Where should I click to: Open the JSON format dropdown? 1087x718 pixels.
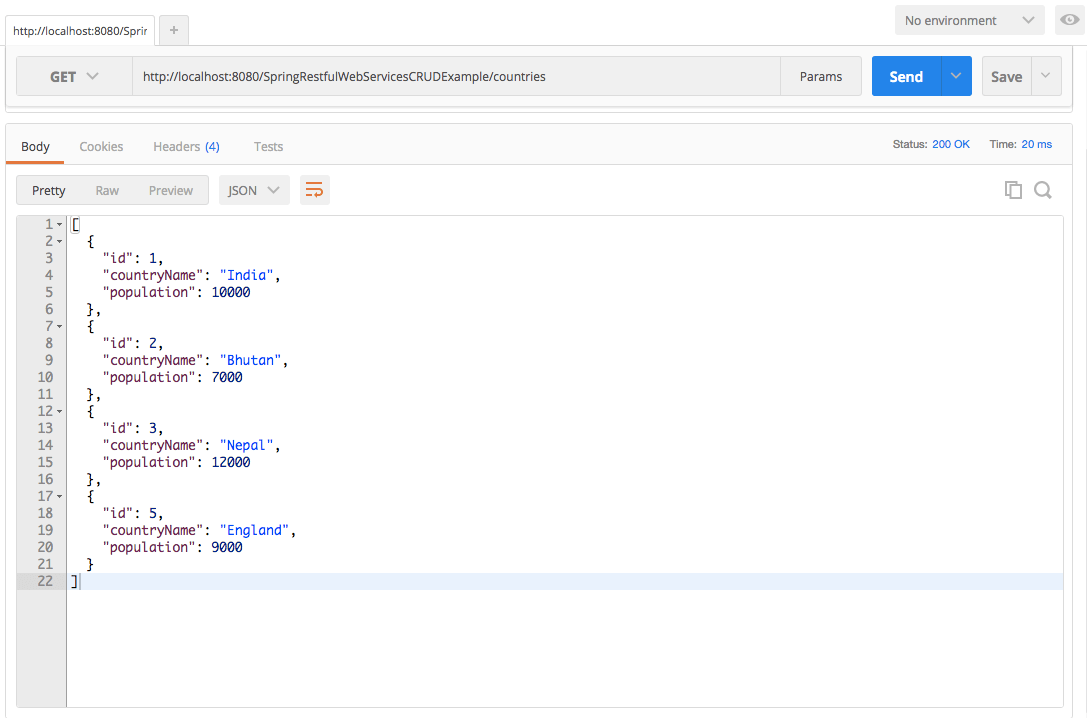pyautogui.click(x=254, y=190)
